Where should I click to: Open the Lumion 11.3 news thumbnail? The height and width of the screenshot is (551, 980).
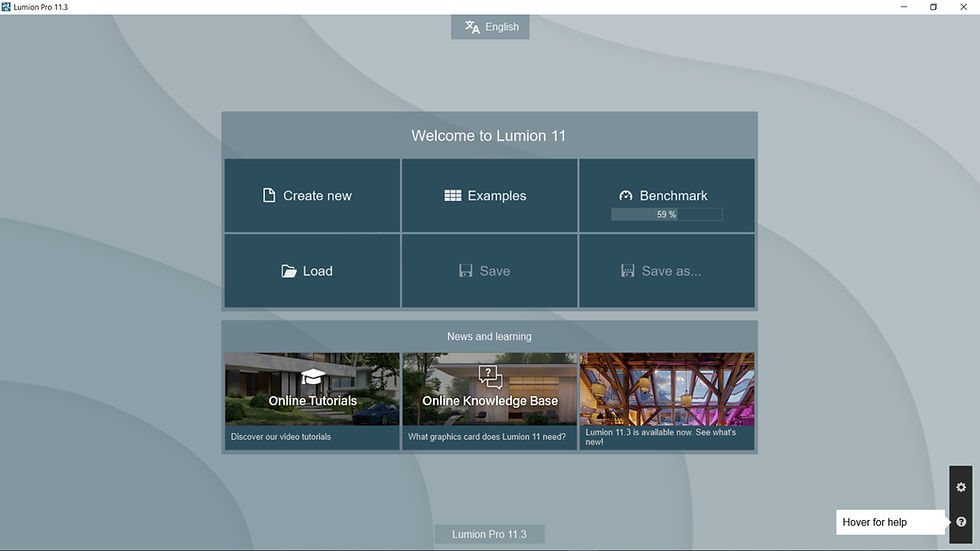point(667,389)
